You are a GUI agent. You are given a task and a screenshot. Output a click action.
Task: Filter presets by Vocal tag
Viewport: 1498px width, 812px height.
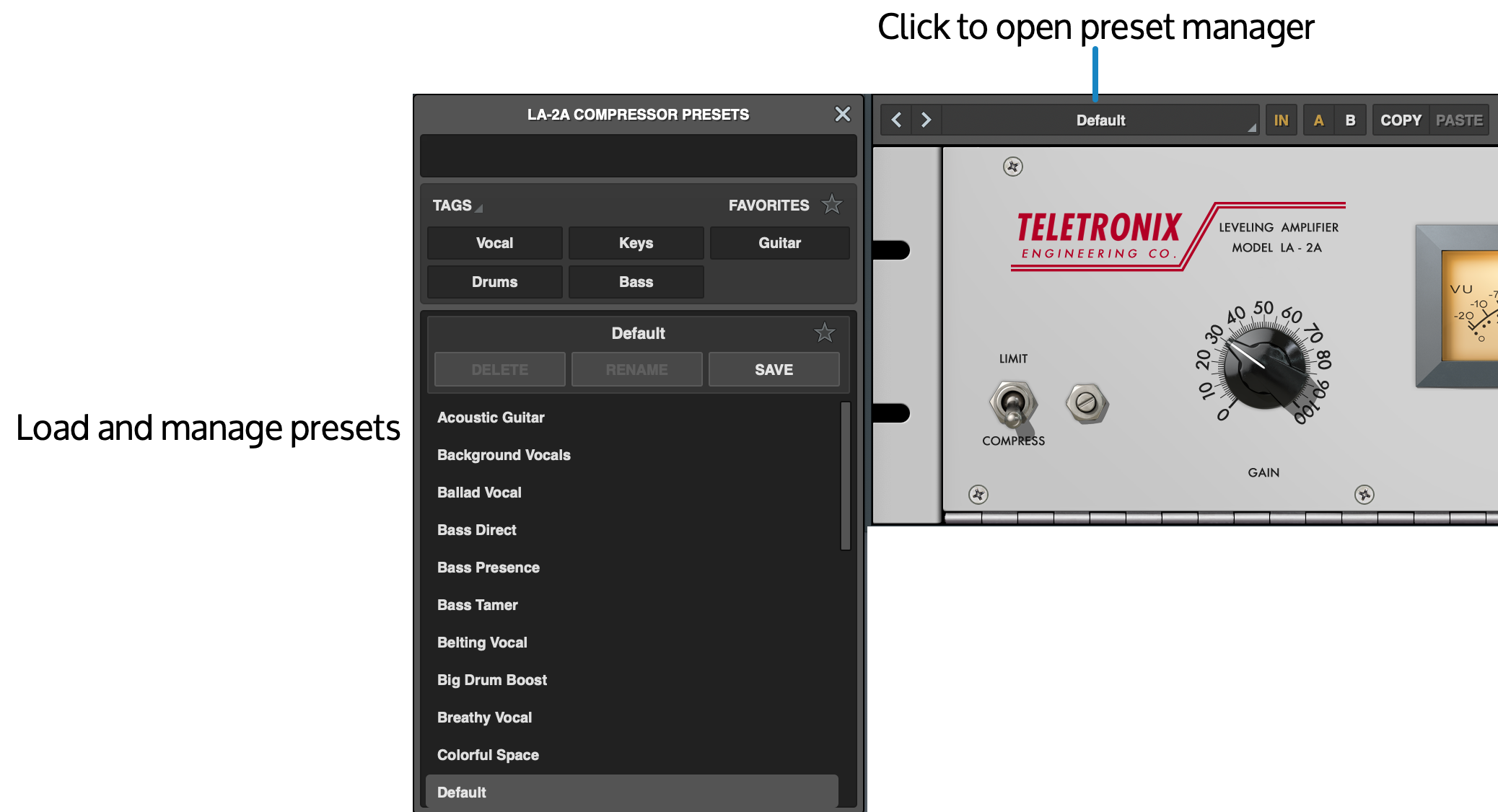pyautogui.click(x=494, y=242)
